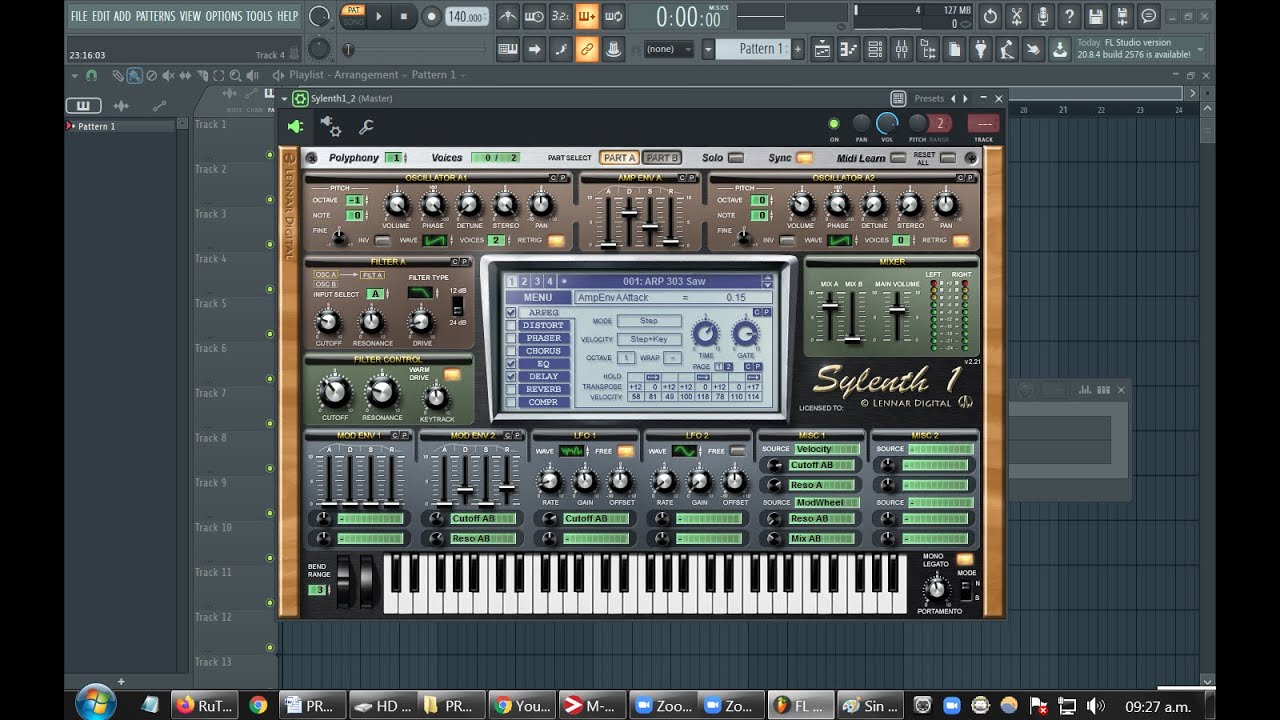
Task: Click the tempo 140.000 field
Action: point(467,17)
